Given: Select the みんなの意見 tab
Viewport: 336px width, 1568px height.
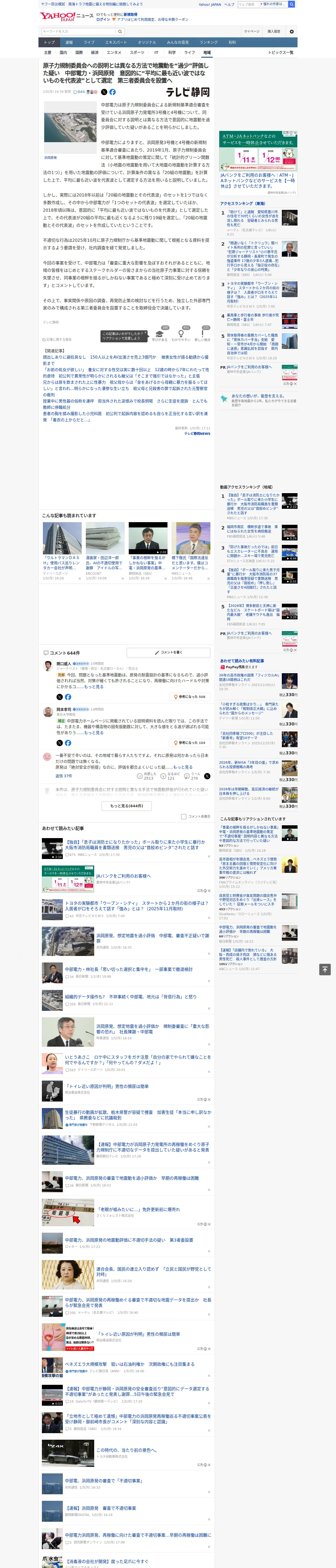Looking at the screenshot, I should point(177,42).
